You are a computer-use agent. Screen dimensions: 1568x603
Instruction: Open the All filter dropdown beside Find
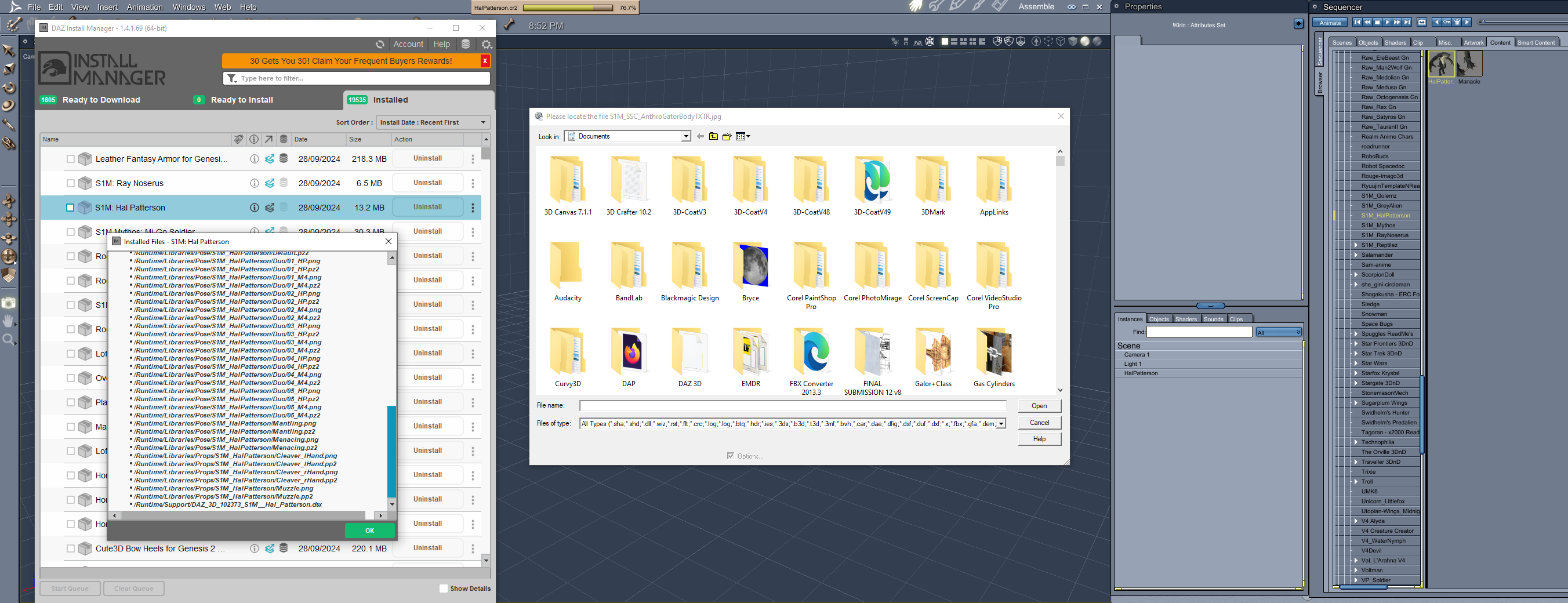(x=1278, y=332)
